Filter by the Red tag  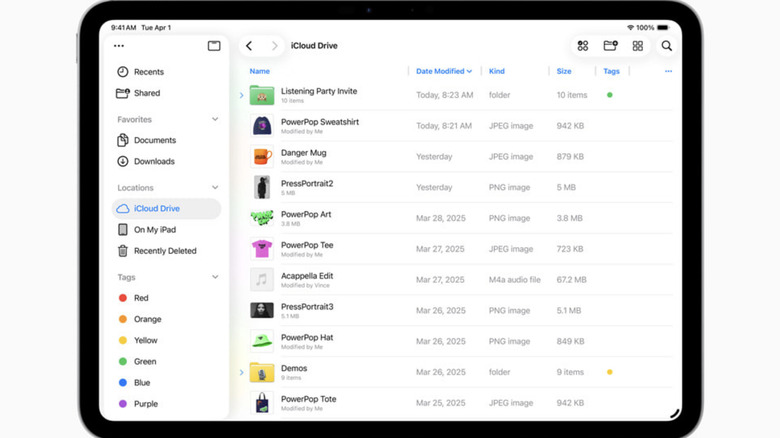[141, 298]
